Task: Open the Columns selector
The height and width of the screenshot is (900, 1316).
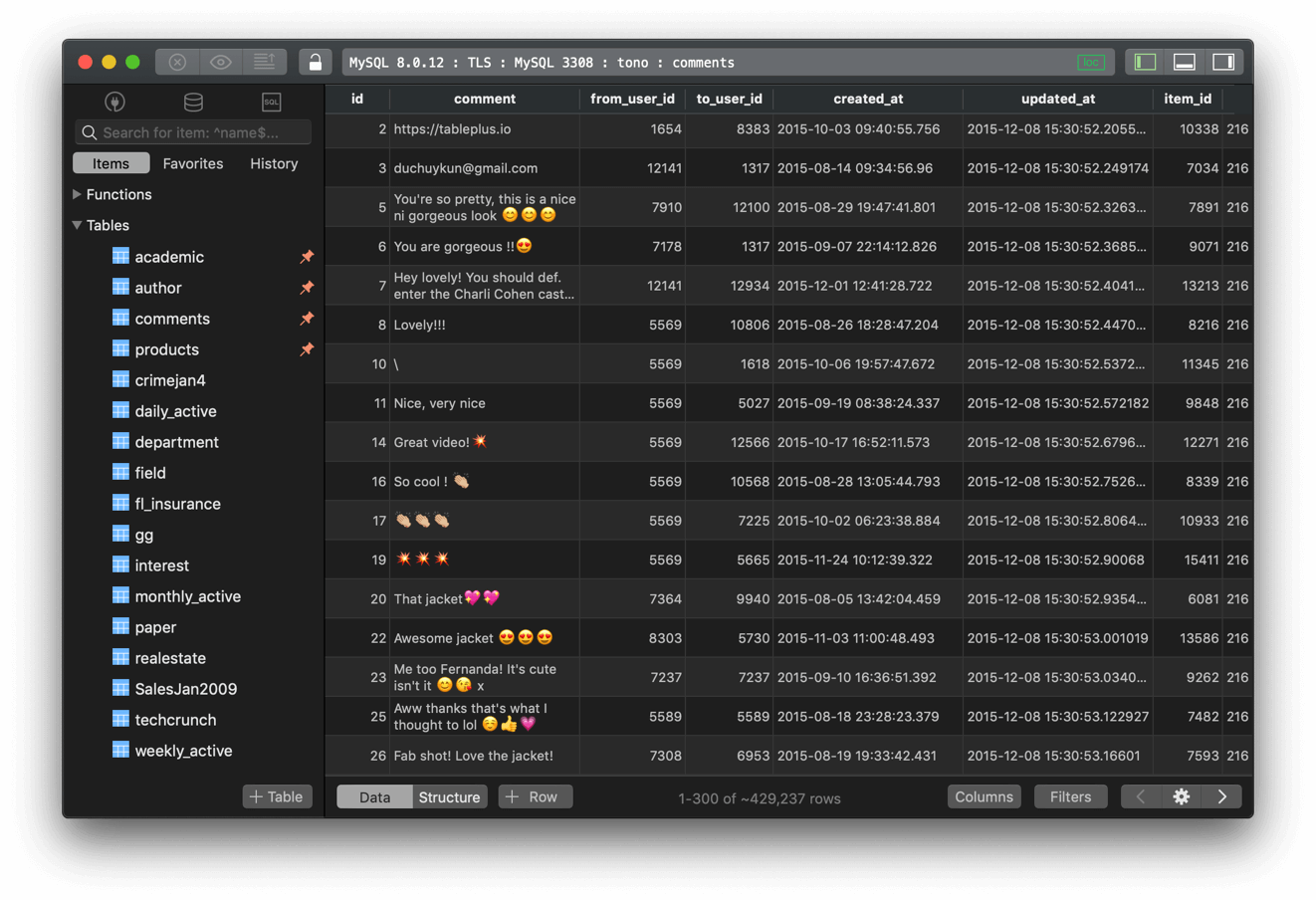Action: click(x=984, y=796)
